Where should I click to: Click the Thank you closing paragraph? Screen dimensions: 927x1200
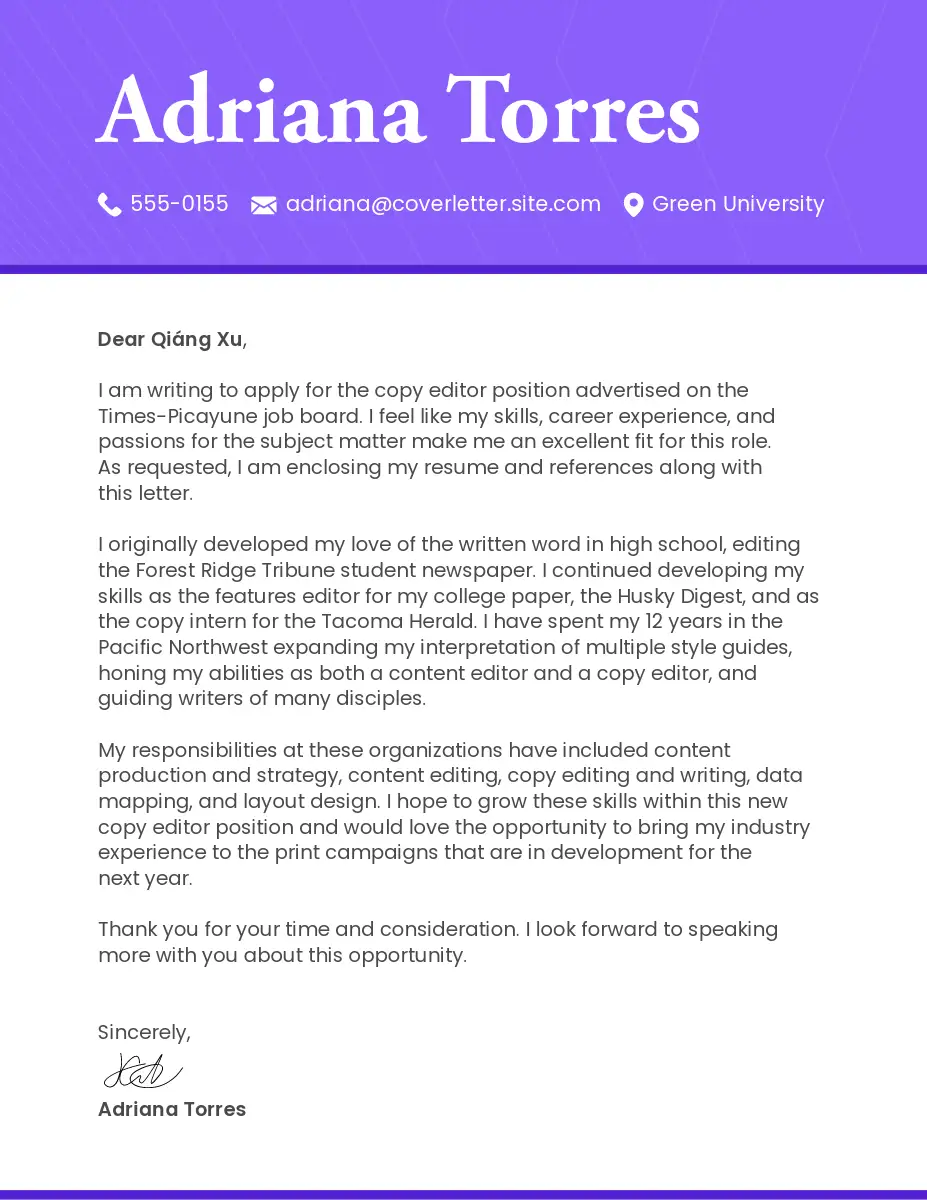pos(437,942)
